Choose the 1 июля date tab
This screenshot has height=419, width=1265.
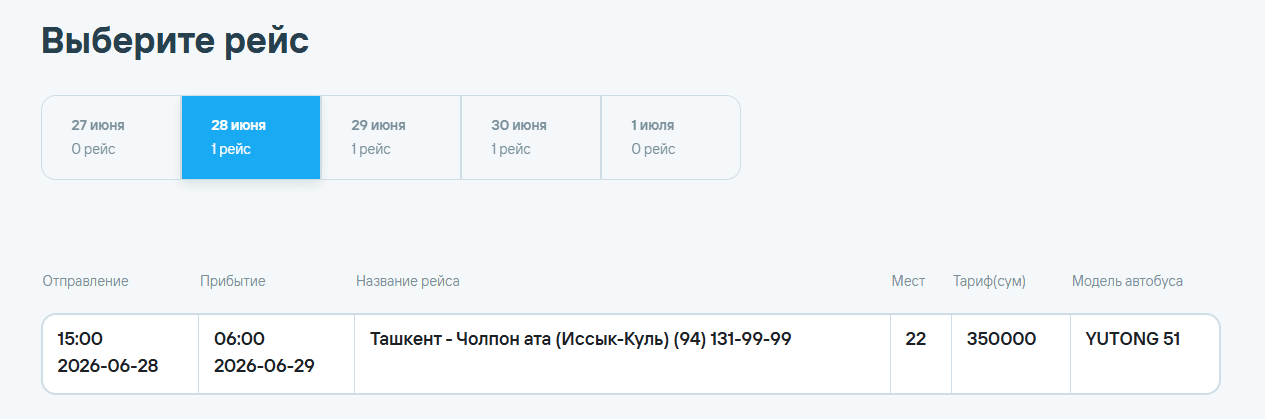tap(670, 138)
